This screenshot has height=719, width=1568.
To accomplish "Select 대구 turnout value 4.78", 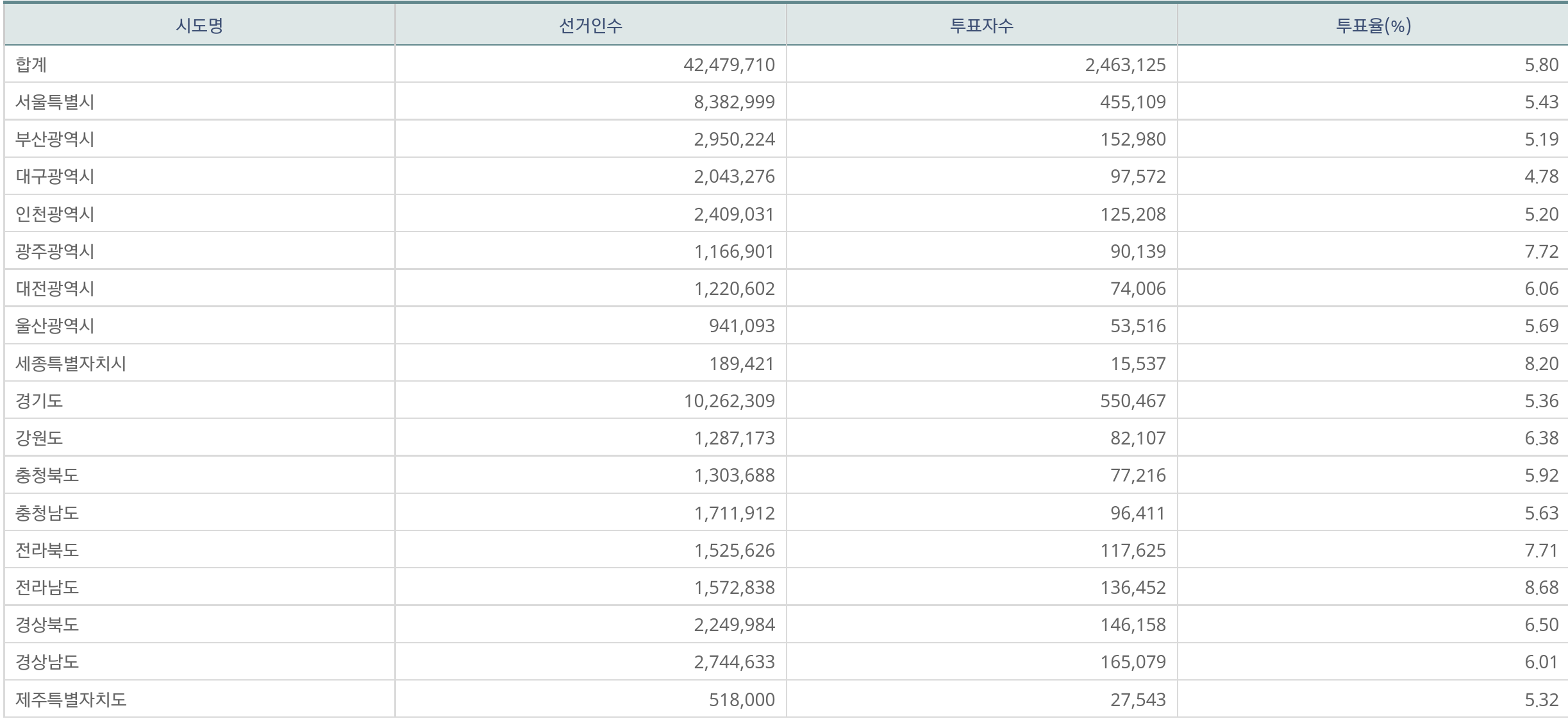I will [x=1541, y=176].
